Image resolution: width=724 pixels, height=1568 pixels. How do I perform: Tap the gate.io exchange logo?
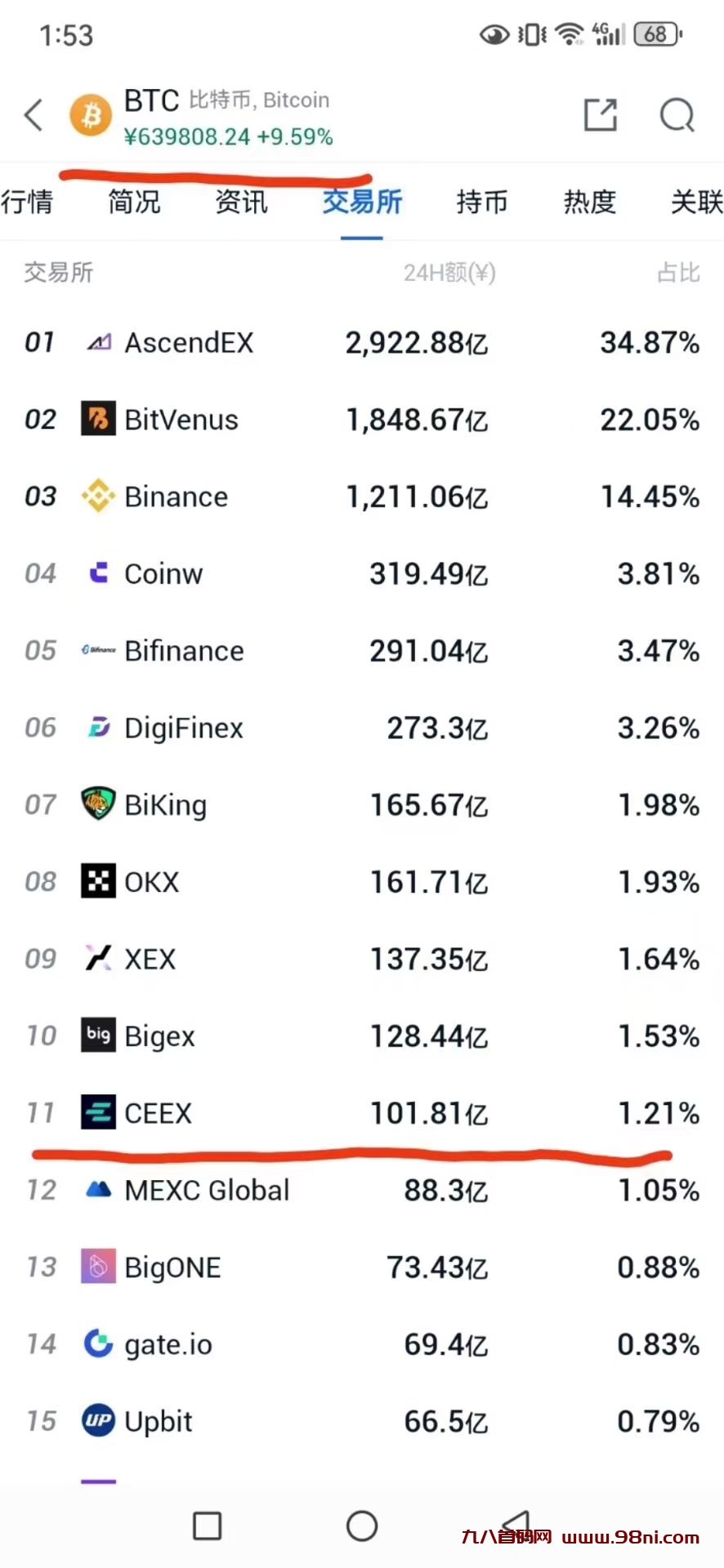pyautogui.click(x=98, y=1343)
